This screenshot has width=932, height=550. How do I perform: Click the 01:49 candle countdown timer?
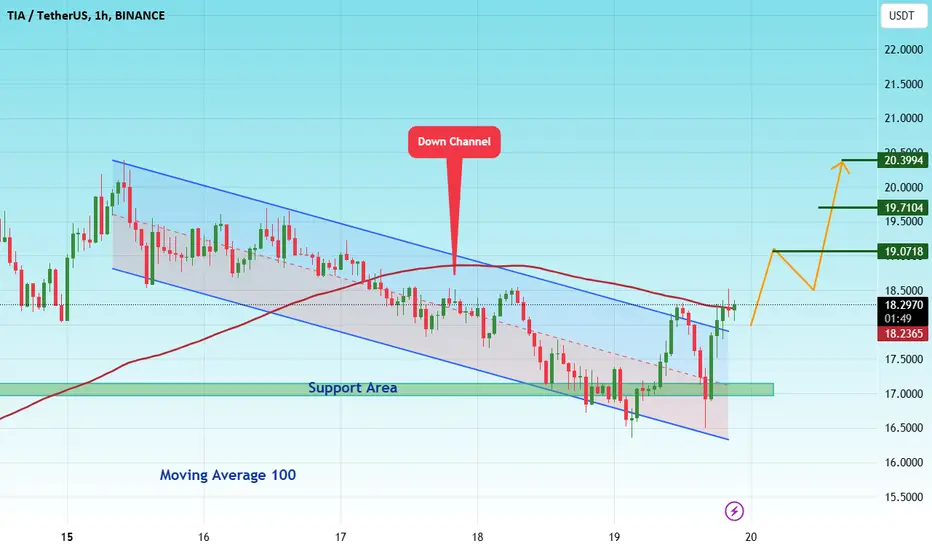coord(897,319)
